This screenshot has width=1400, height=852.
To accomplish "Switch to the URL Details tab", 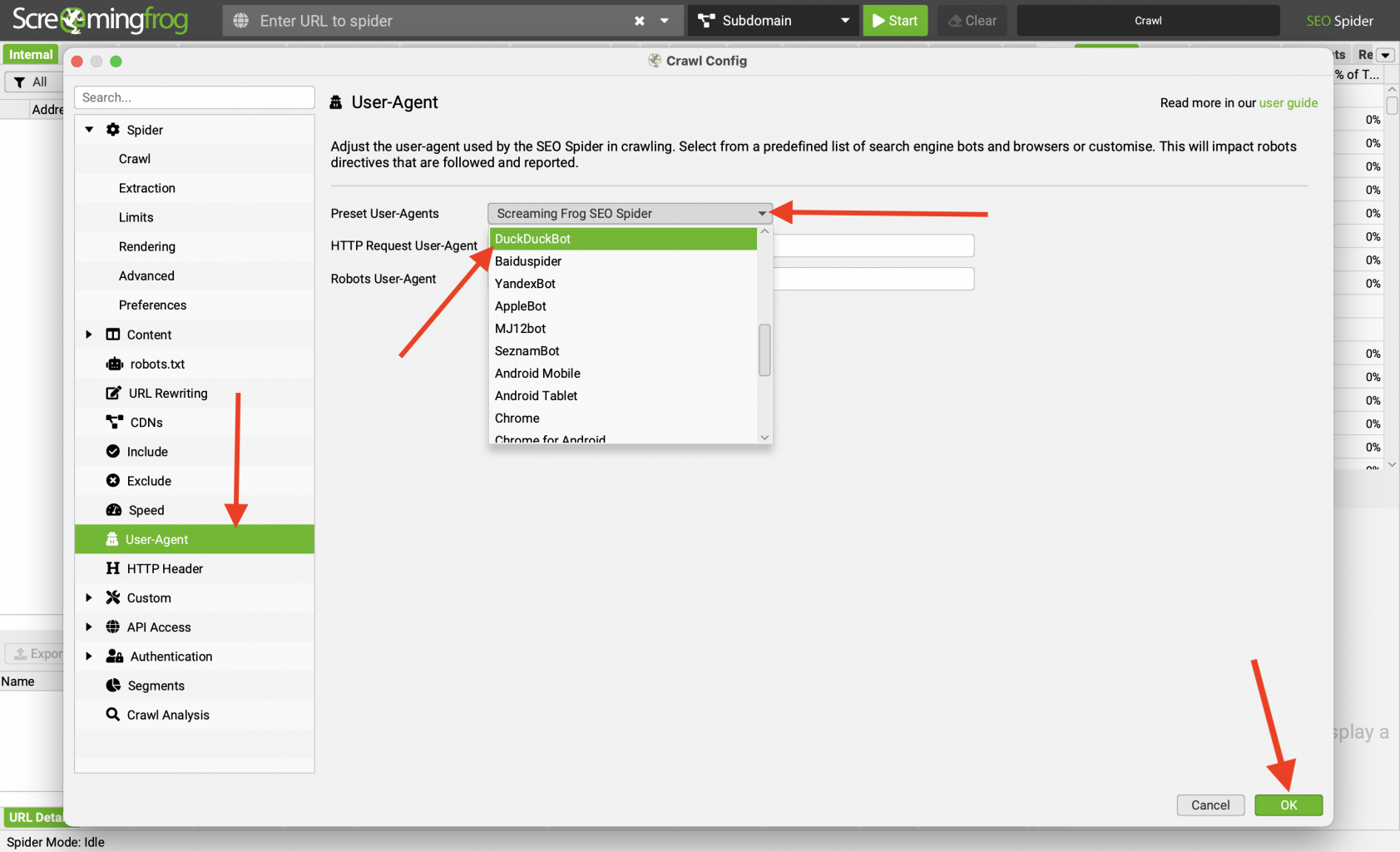I will 34,817.
